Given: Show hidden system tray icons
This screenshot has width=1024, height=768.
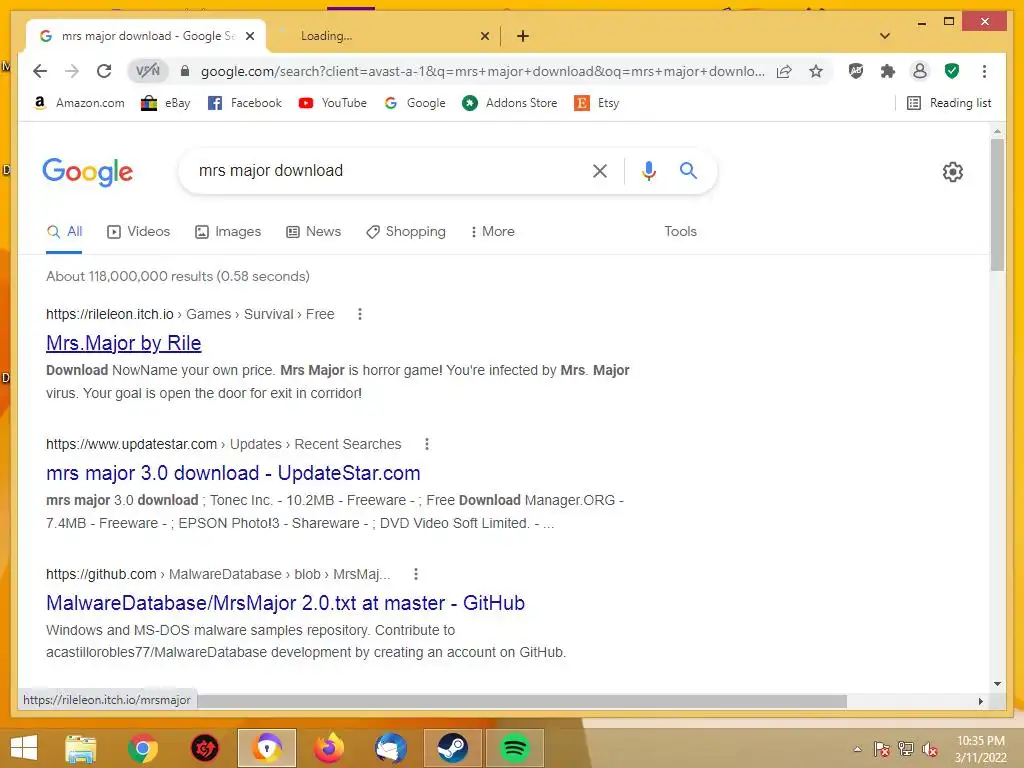Looking at the screenshot, I should tap(857, 749).
